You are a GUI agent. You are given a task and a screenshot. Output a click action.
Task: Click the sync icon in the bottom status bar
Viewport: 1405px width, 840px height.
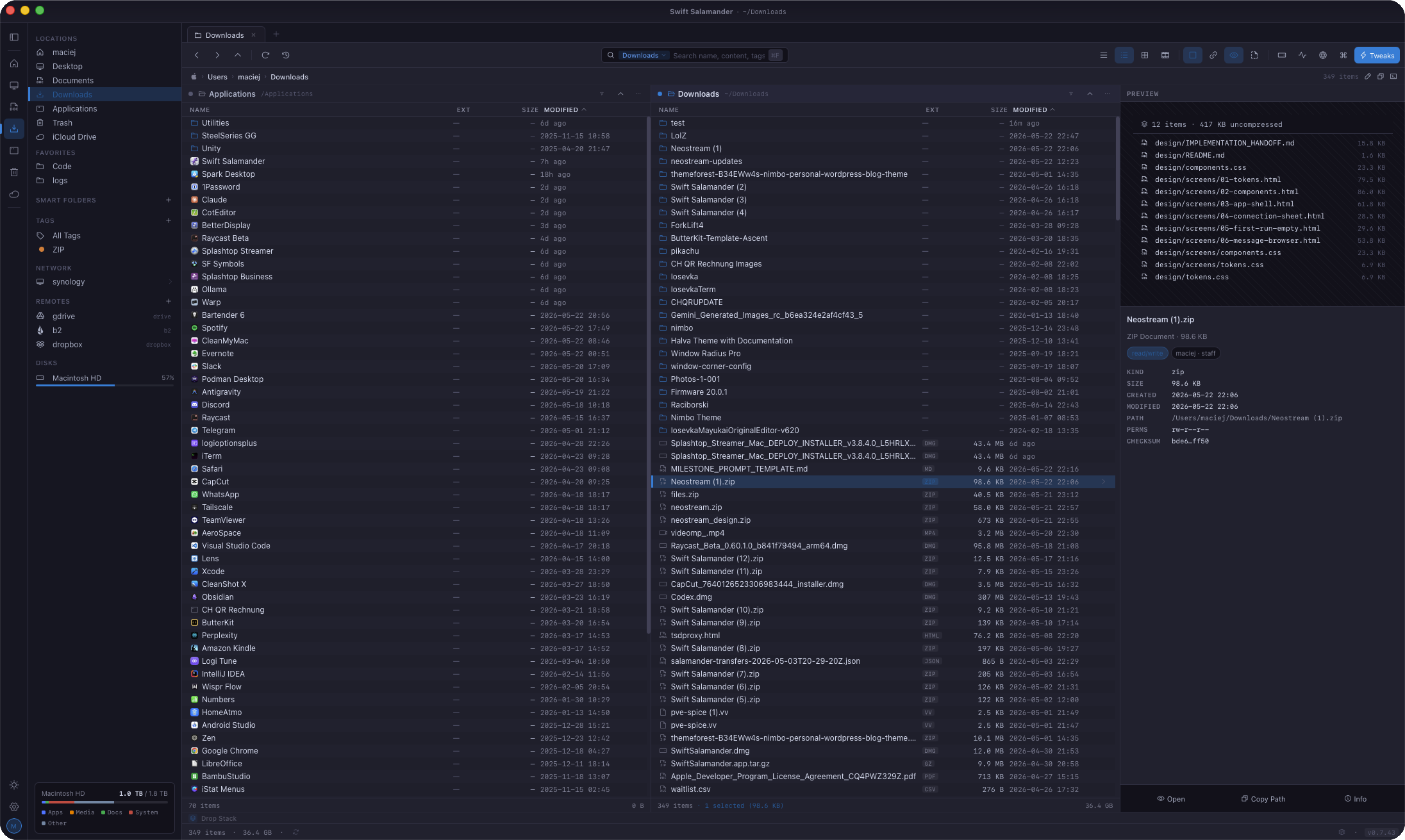pyautogui.click(x=295, y=832)
